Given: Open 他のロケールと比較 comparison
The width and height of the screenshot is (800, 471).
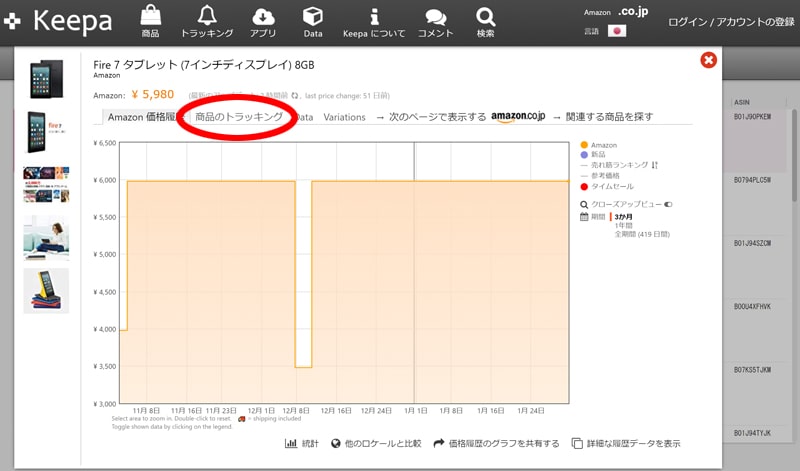Looking at the screenshot, I should tap(376, 443).
